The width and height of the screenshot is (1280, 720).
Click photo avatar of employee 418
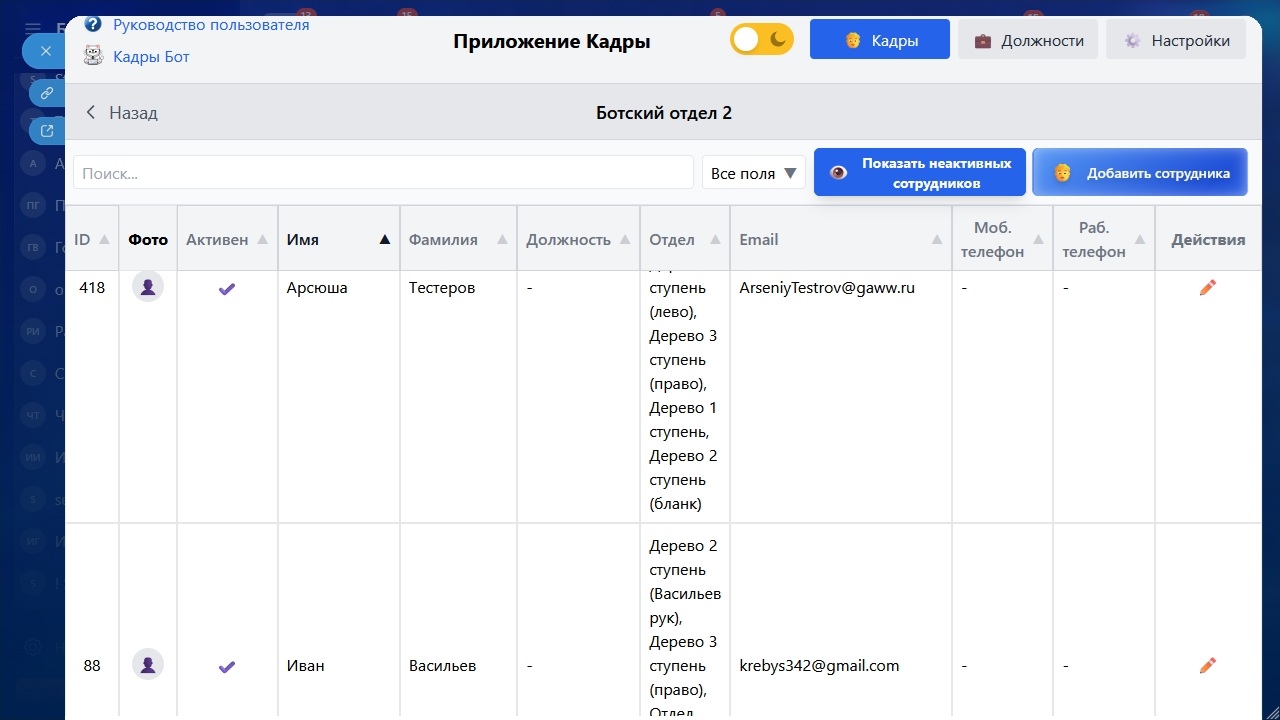148,288
